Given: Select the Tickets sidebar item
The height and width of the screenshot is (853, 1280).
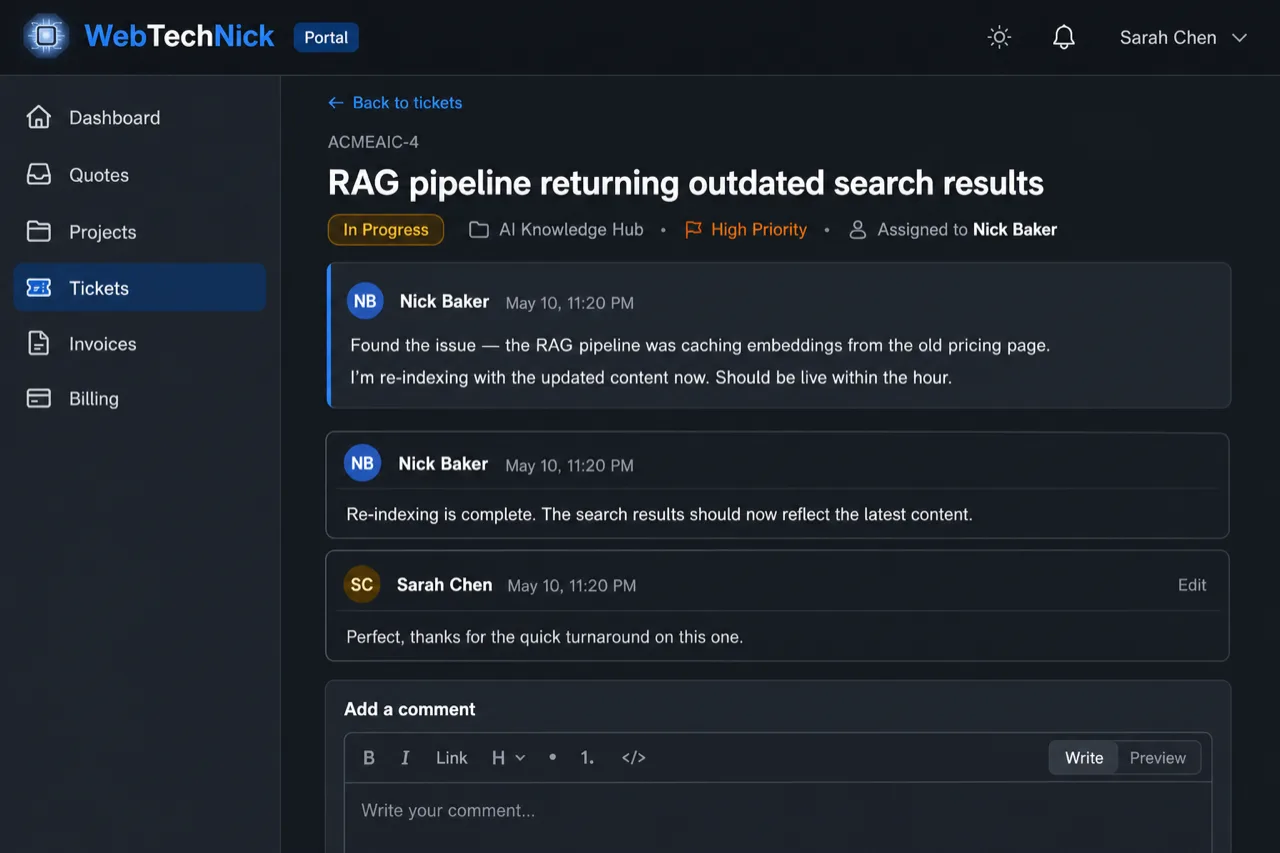Looking at the screenshot, I should 140,288.
